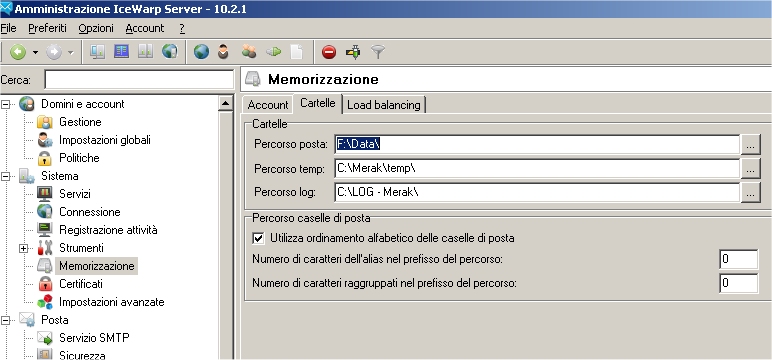This screenshot has width=772, height=360.
Task: Click the Registrazione attività monitor icon
Action: tap(45, 229)
